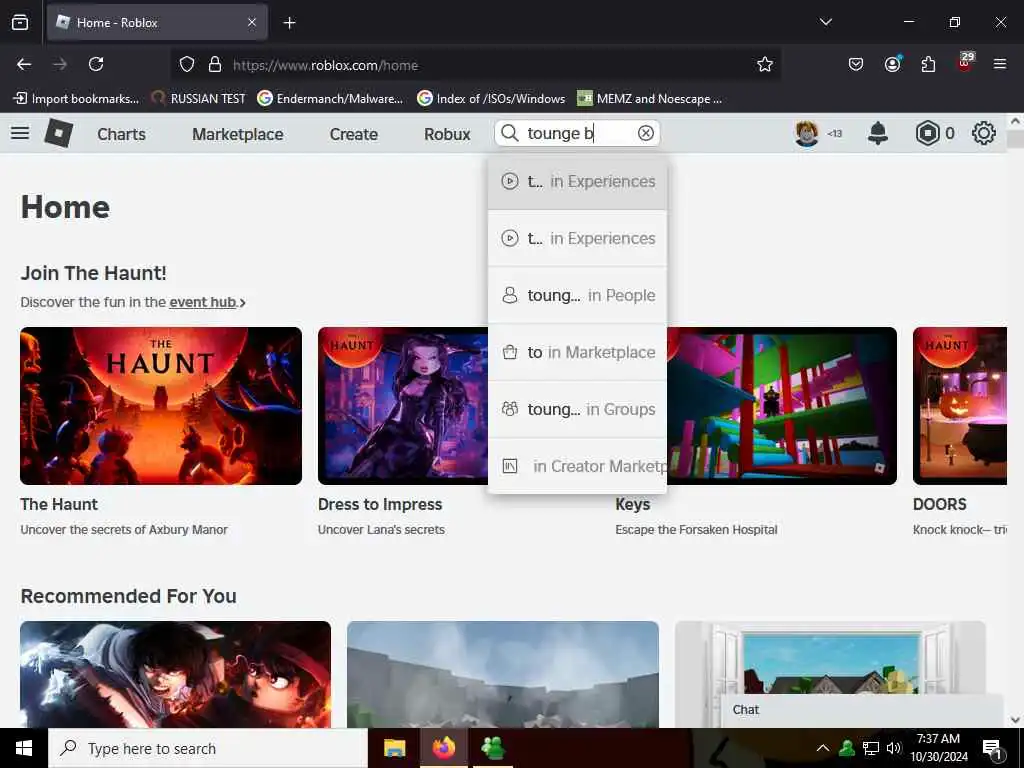Select the 'in People' search suggestion
This screenshot has height=768, width=1024.
tap(577, 295)
